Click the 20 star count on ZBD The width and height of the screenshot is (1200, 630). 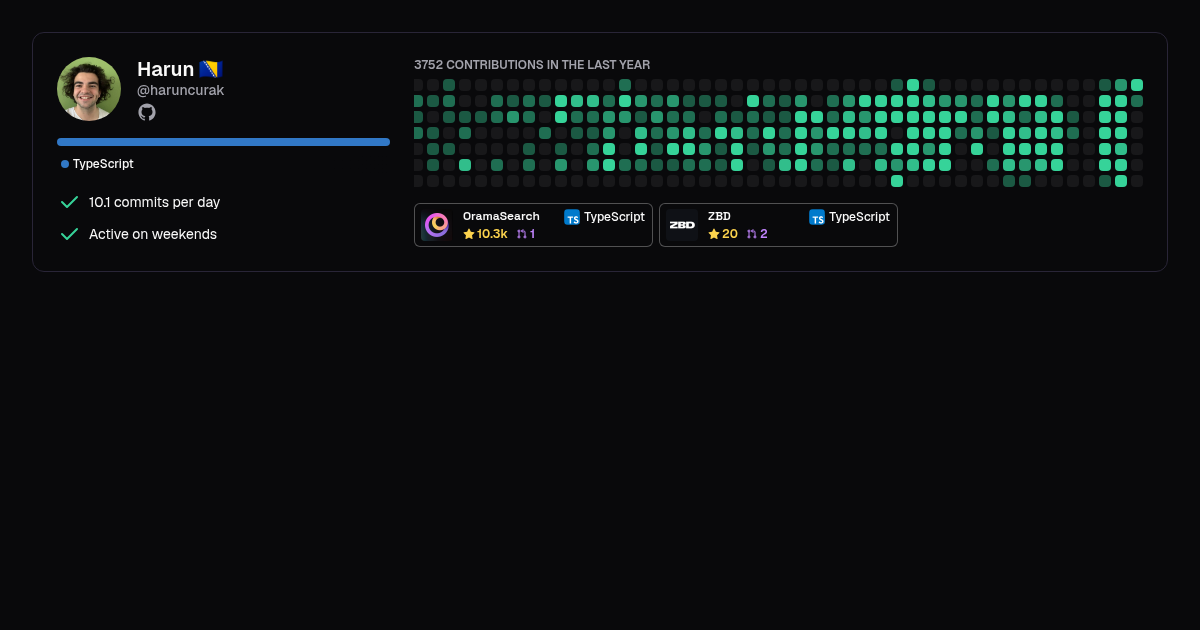[x=730, y=234]
